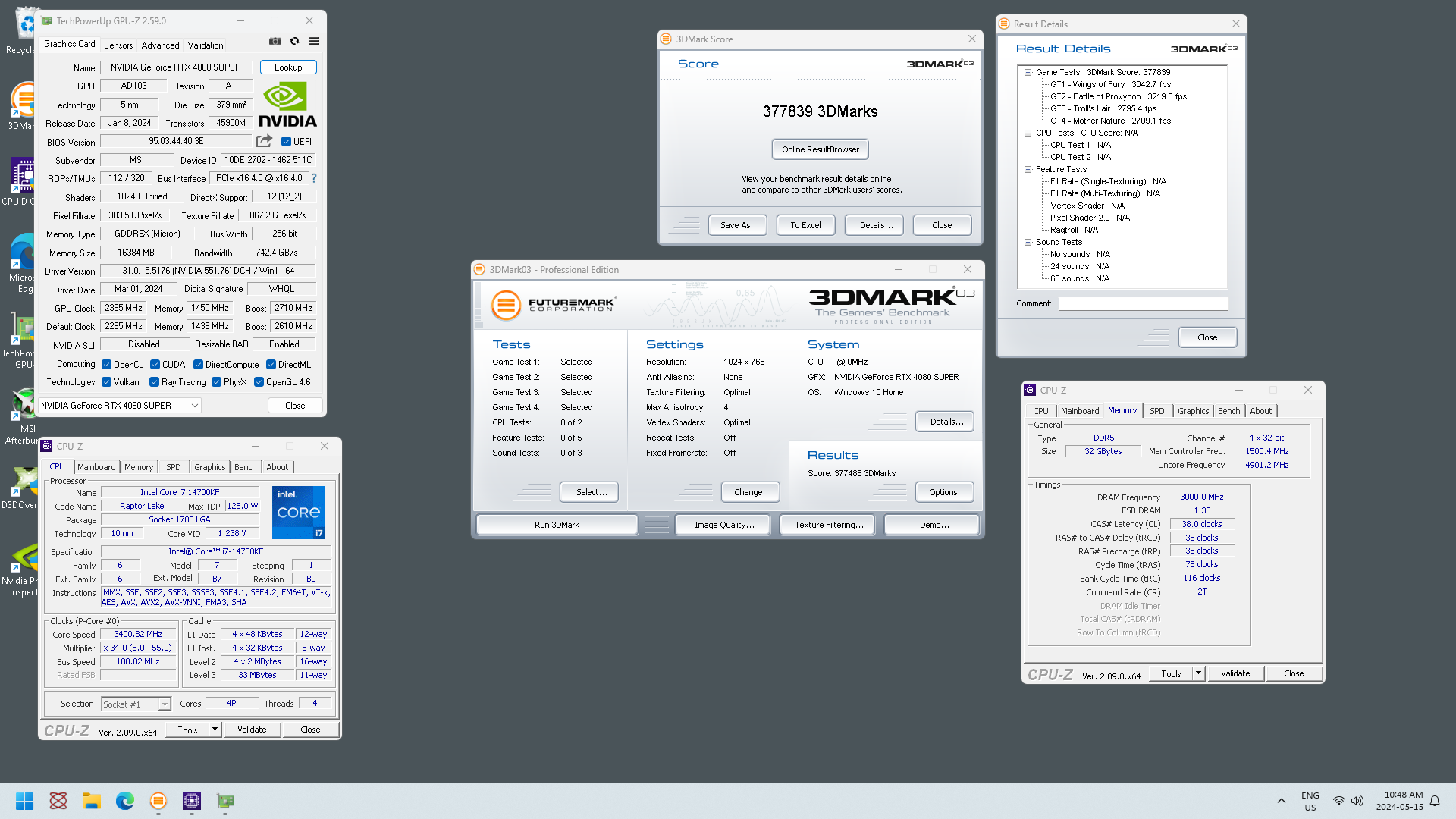Open Microsoft Edge from the taskbar
This screenshot has width=1456, height=819.
[x=125, y=801]
